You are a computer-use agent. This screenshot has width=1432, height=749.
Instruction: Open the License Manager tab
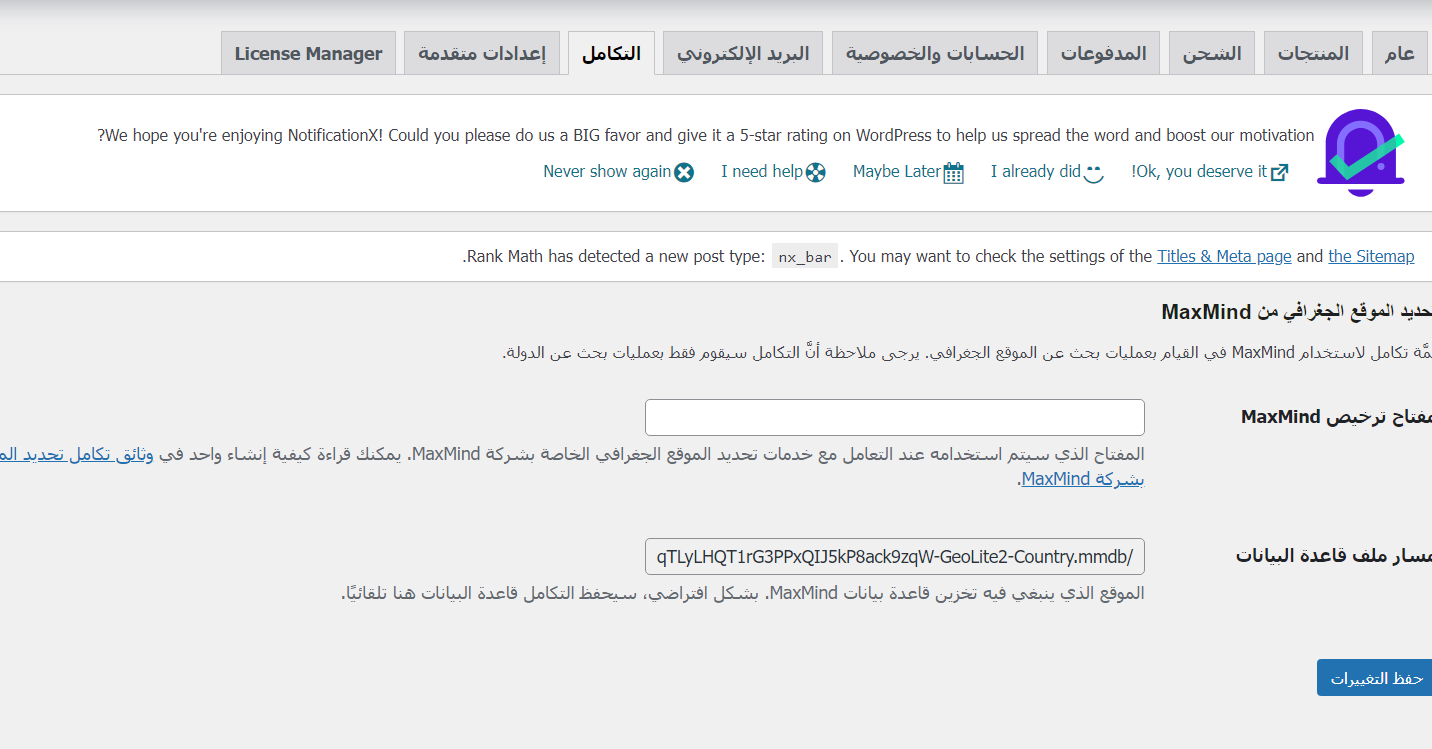point(308,53)
